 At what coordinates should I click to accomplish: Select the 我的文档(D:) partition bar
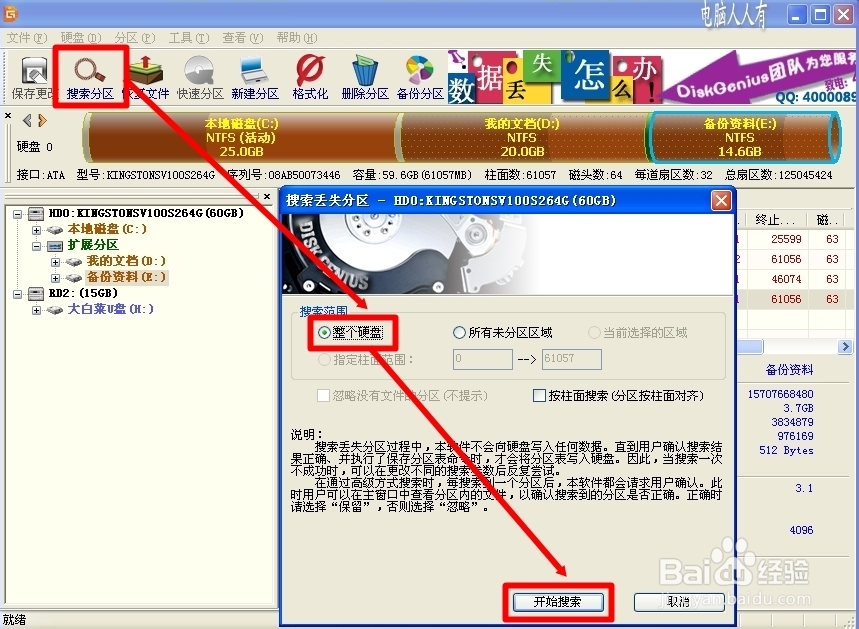pyautogui.click(x=522, y=138)
